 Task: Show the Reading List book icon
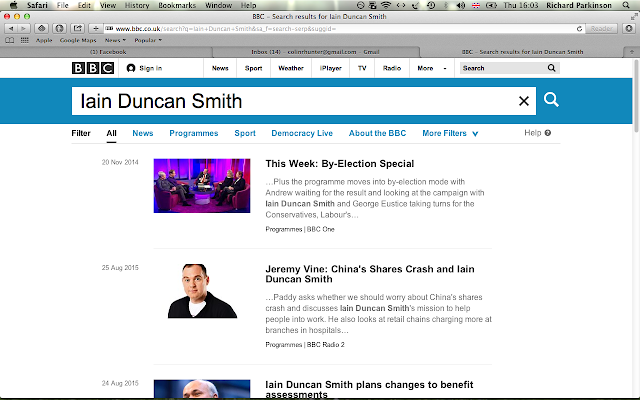9,40
